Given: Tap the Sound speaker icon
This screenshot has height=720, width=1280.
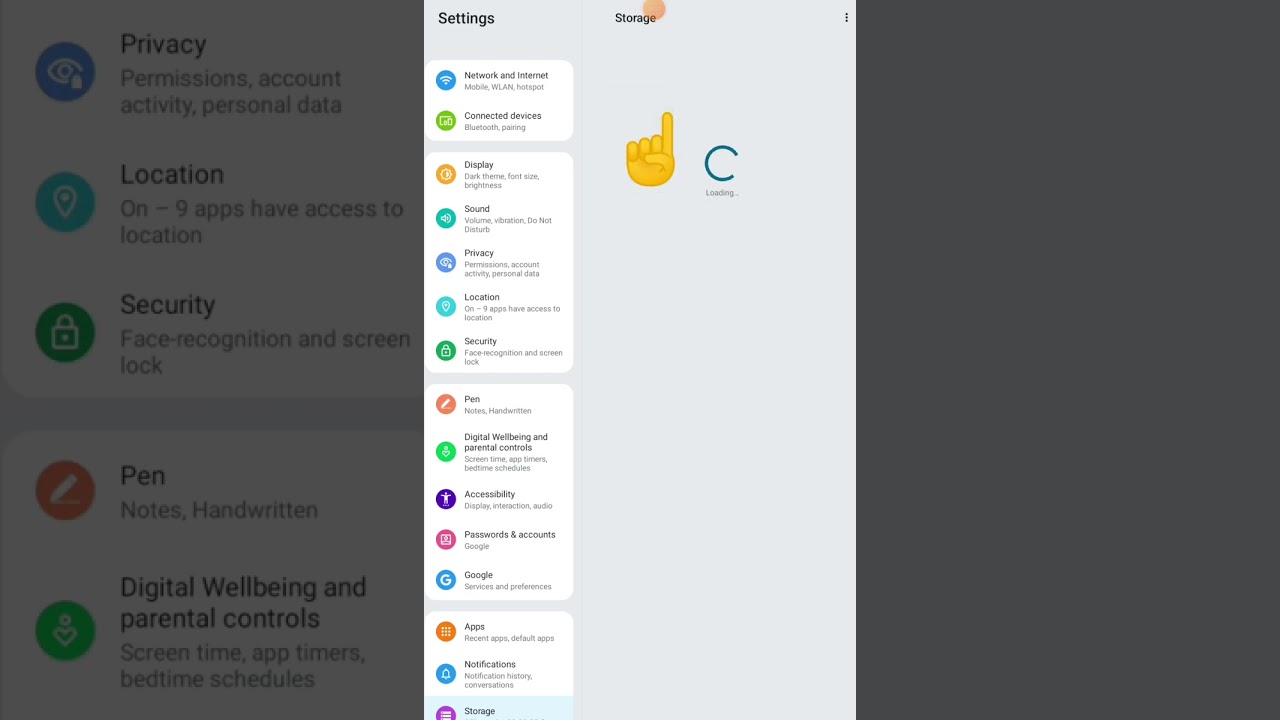Looking at the screenshot, I should pos(446,218).
